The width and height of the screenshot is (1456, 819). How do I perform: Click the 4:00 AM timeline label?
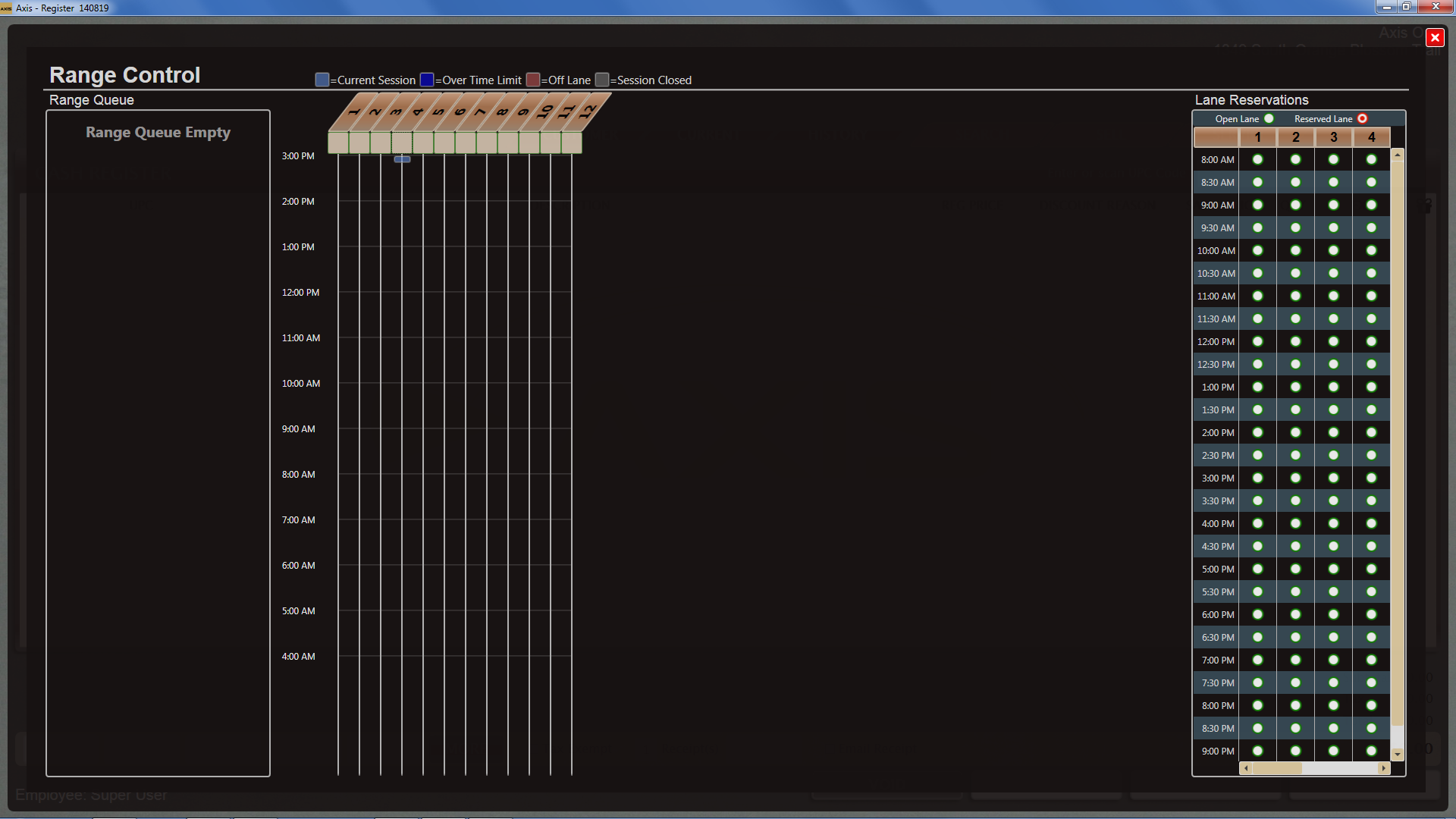[x=299, y=656]
